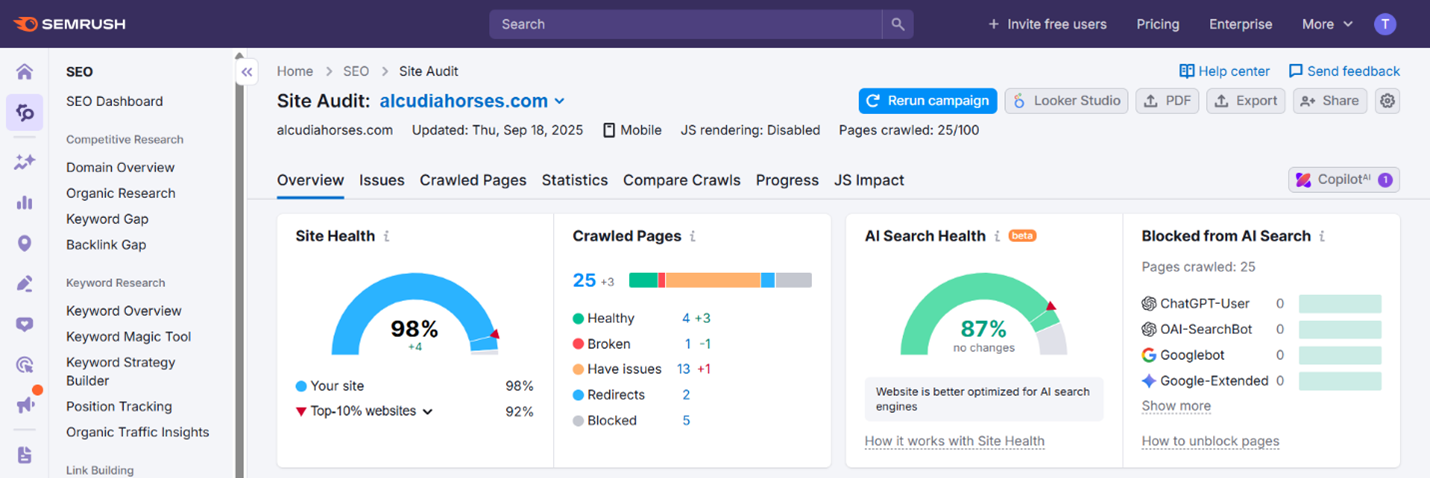
Task: Export the audit using the PDF button
Action: click(x=1167, y=101)
